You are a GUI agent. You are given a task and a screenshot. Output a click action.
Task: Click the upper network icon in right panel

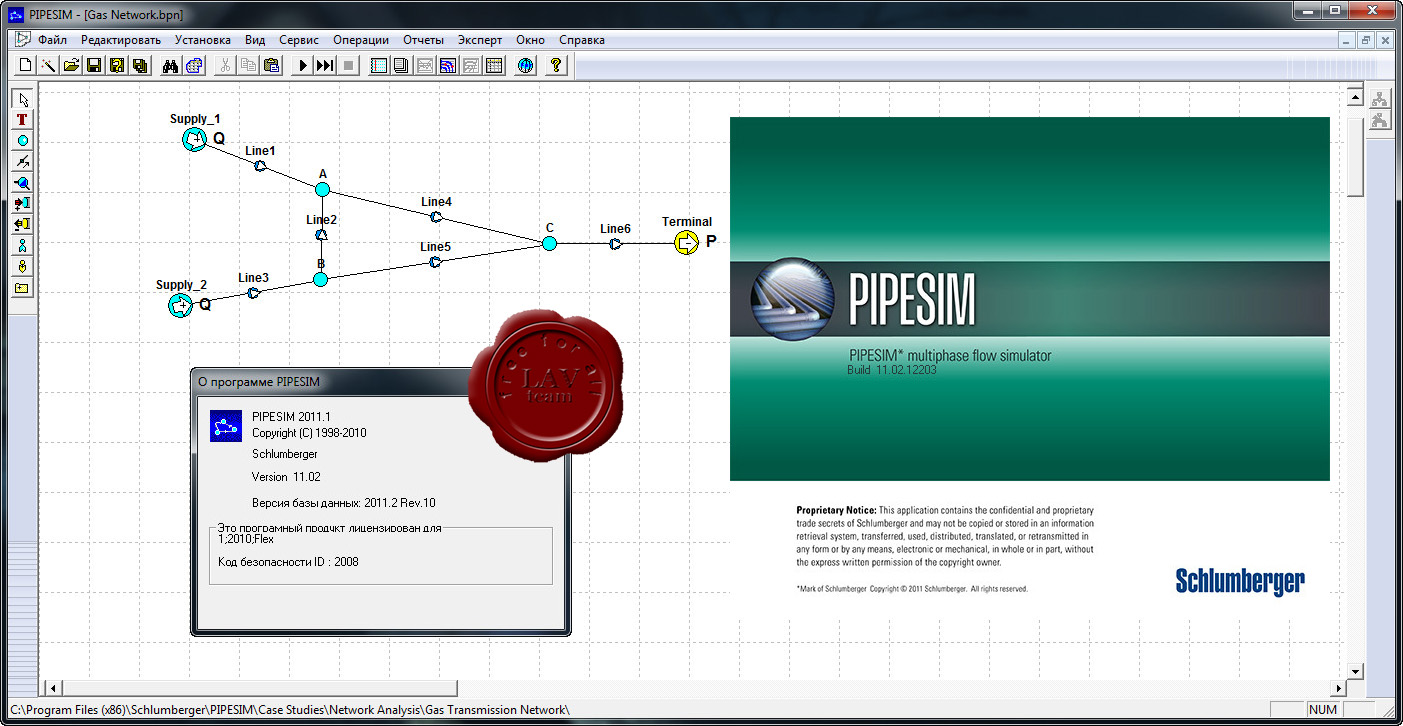1381,99
